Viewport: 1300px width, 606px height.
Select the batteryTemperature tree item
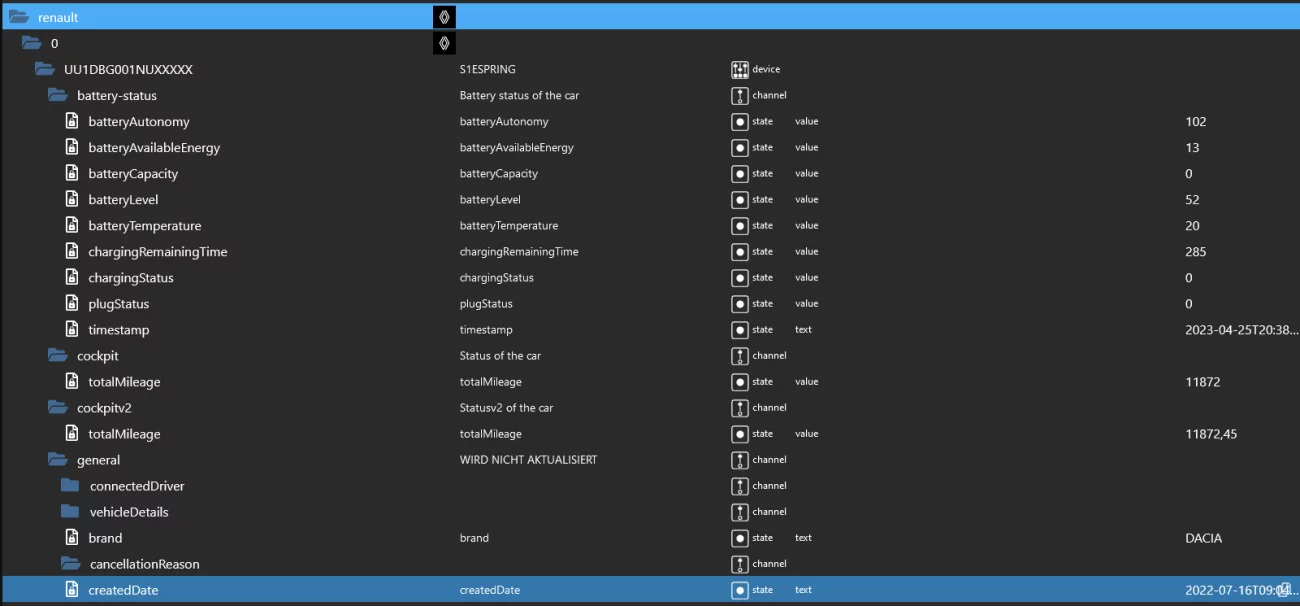click(144, 226)
